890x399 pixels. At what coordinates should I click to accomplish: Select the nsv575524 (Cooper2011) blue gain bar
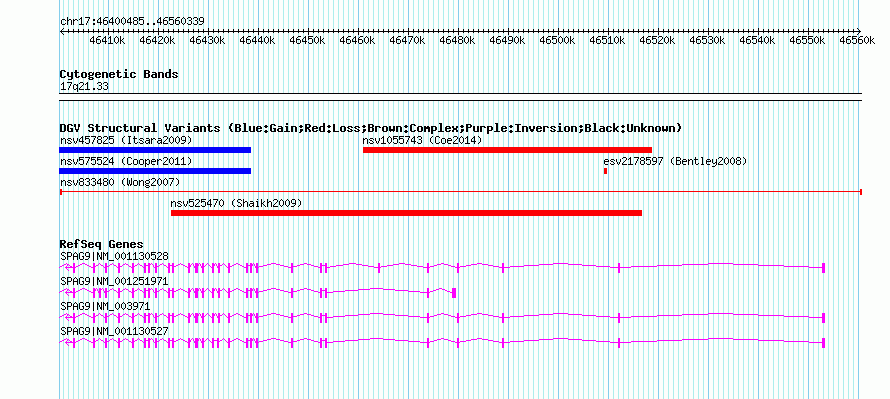(x=155, y=171)
